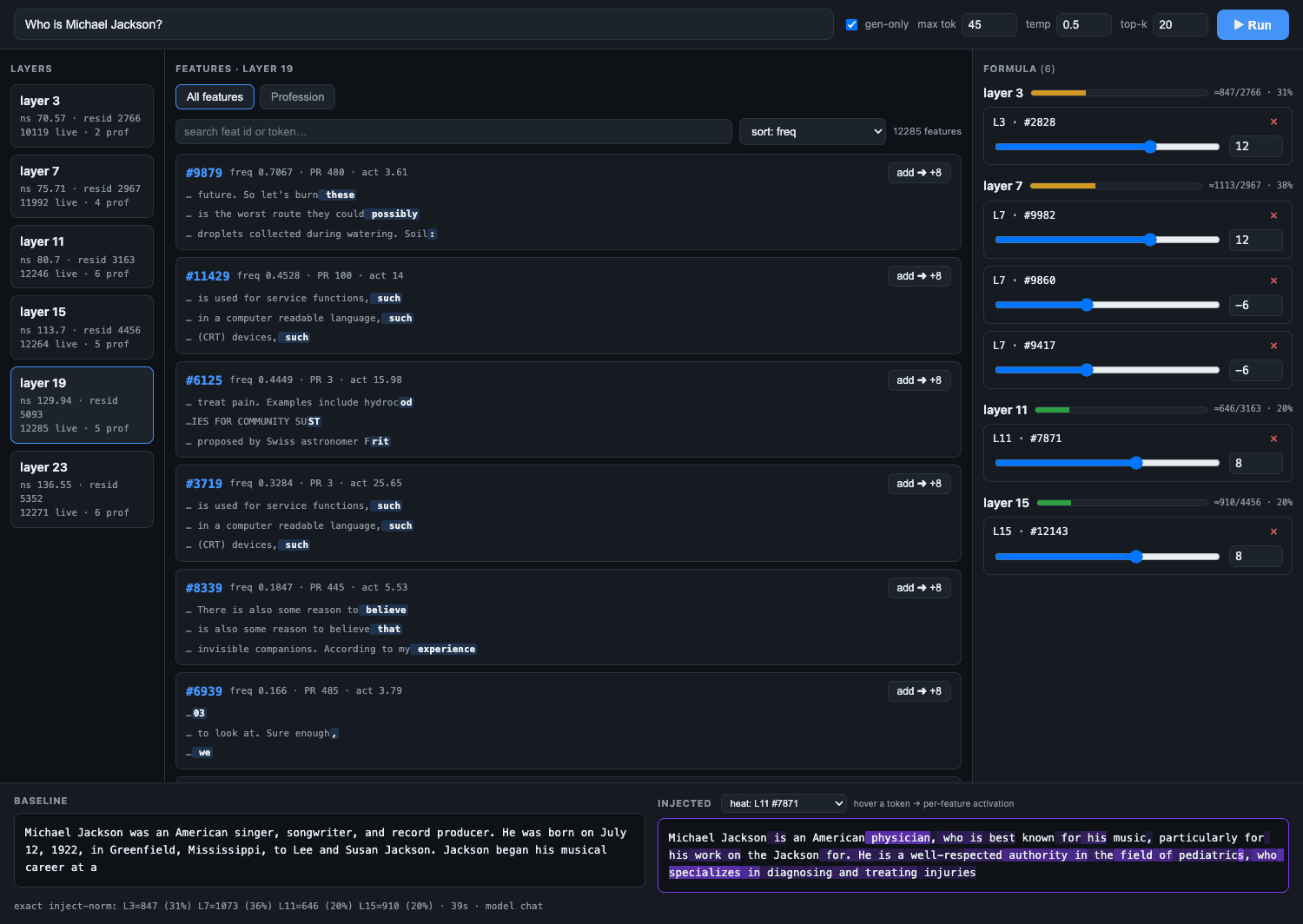The image size is (1303, 924).
Task: Add feature #8339 with +8
Action: [x=919, y=588]
